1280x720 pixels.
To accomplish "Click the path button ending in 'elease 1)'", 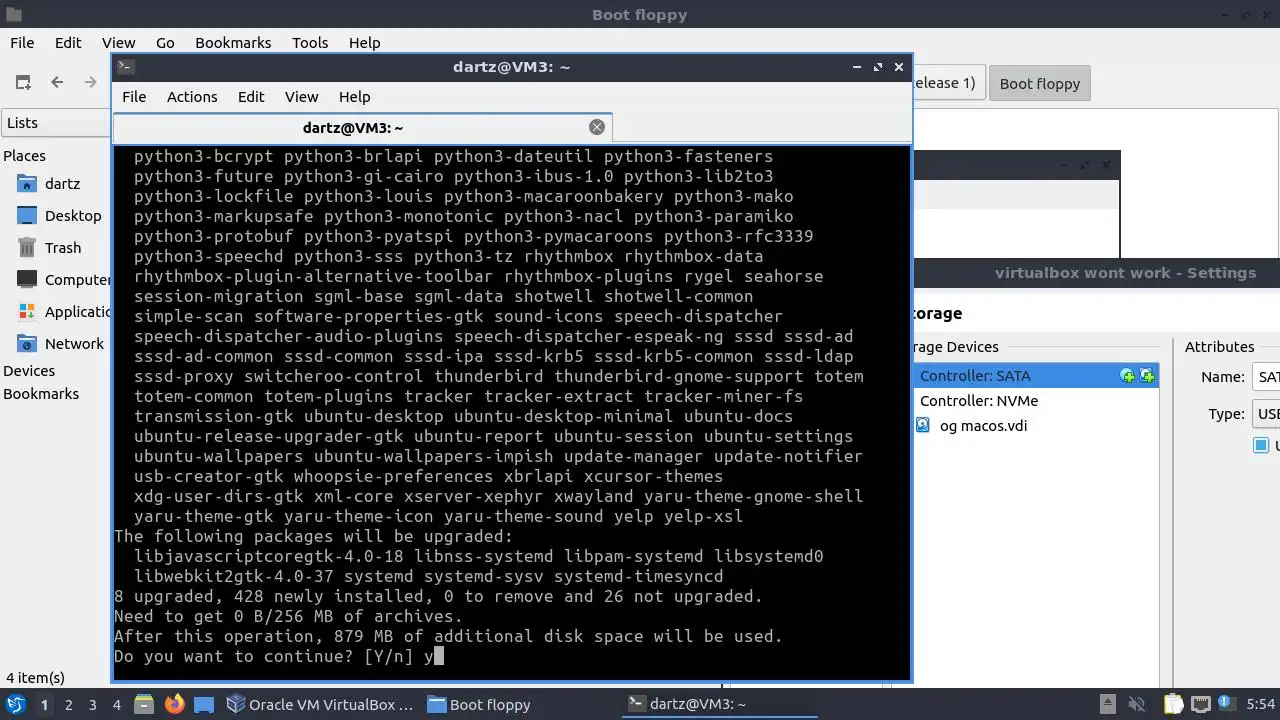I will pyautogui.click(x=948, y=83).
